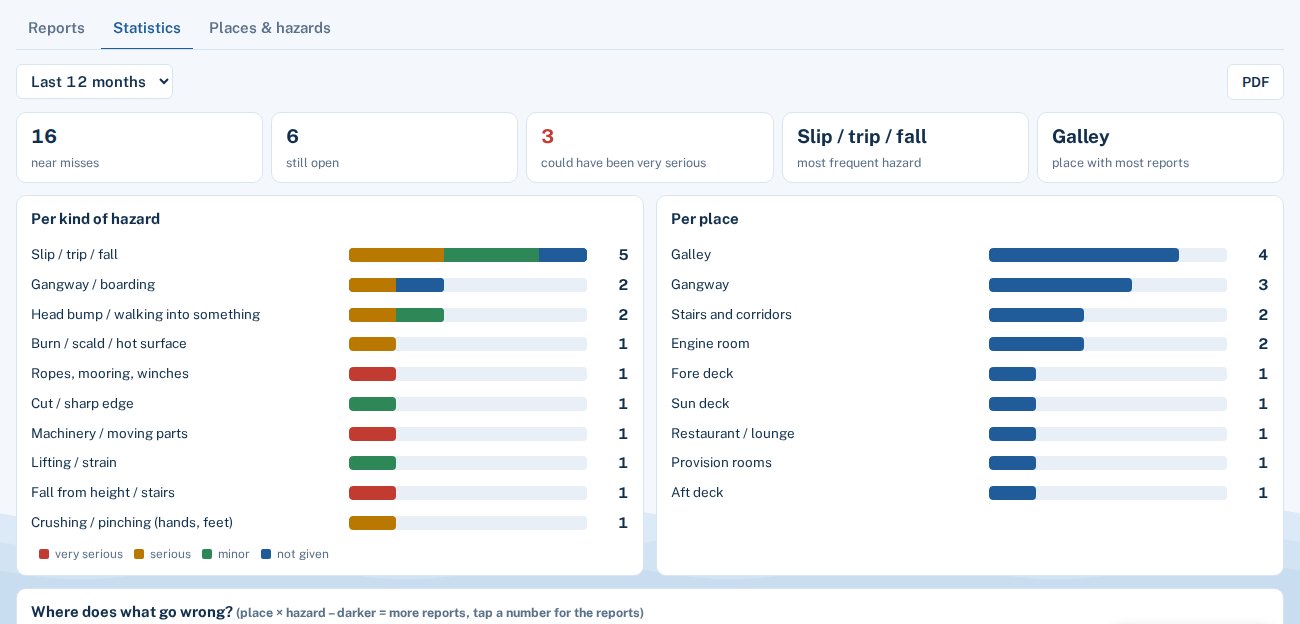
Task: Click the Restaurant / lounge place label
Action: click(733, 434)
